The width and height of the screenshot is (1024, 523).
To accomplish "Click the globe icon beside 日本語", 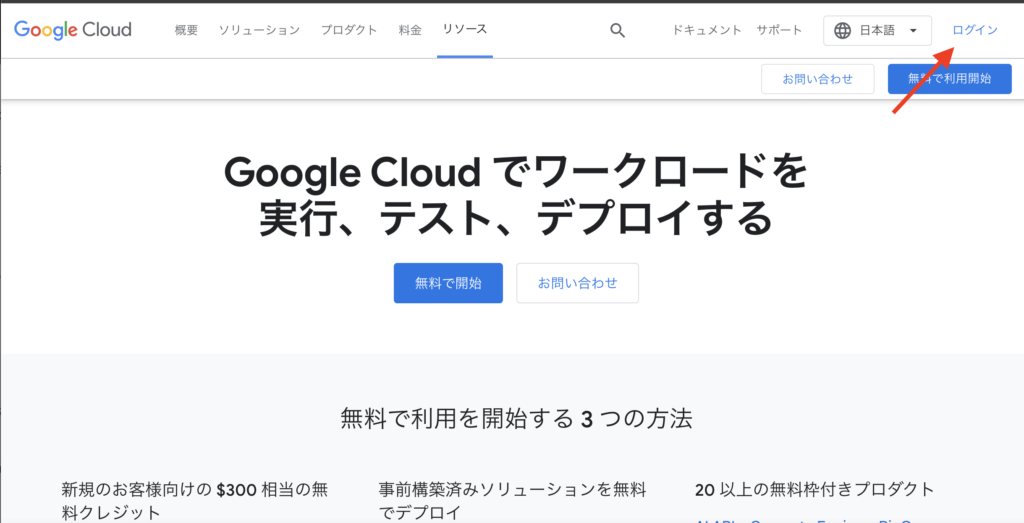I will coord(843,30).
